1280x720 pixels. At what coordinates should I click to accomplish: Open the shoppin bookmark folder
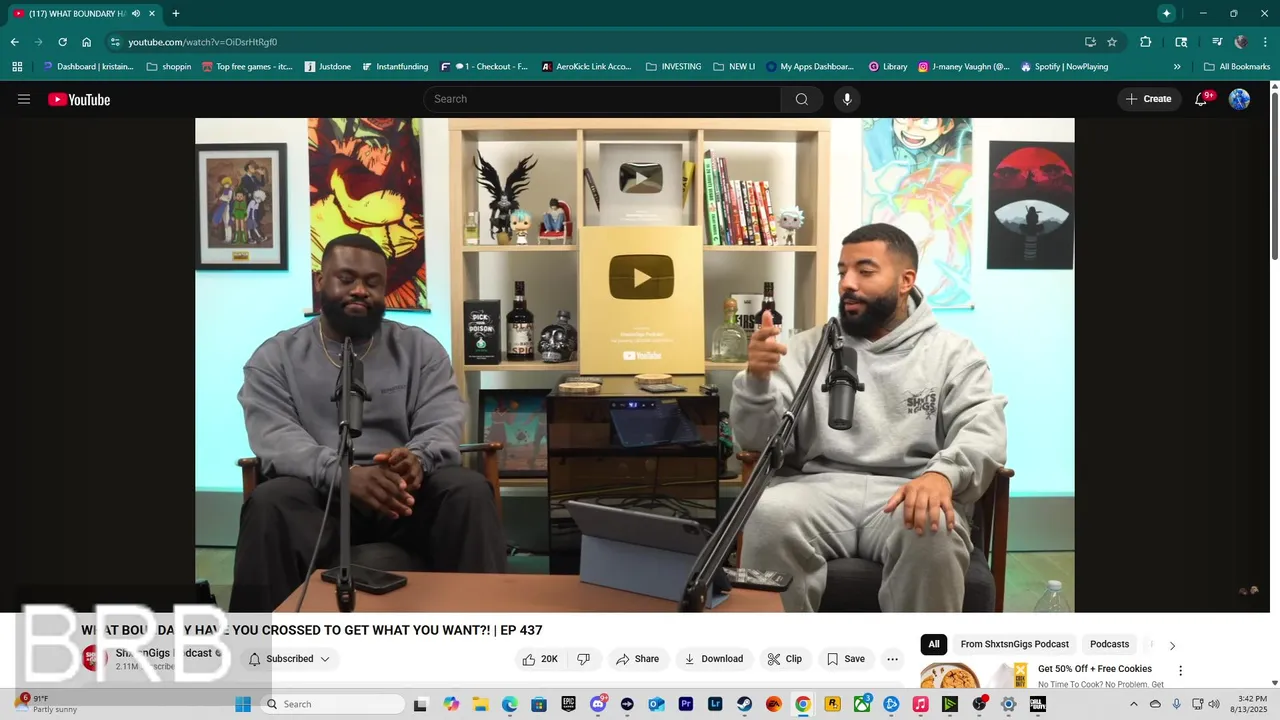pos(168,67)
